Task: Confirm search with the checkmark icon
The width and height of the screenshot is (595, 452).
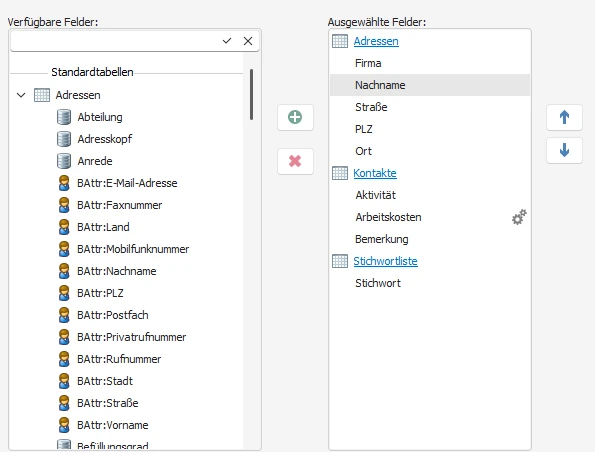Action: click(227, 41)
